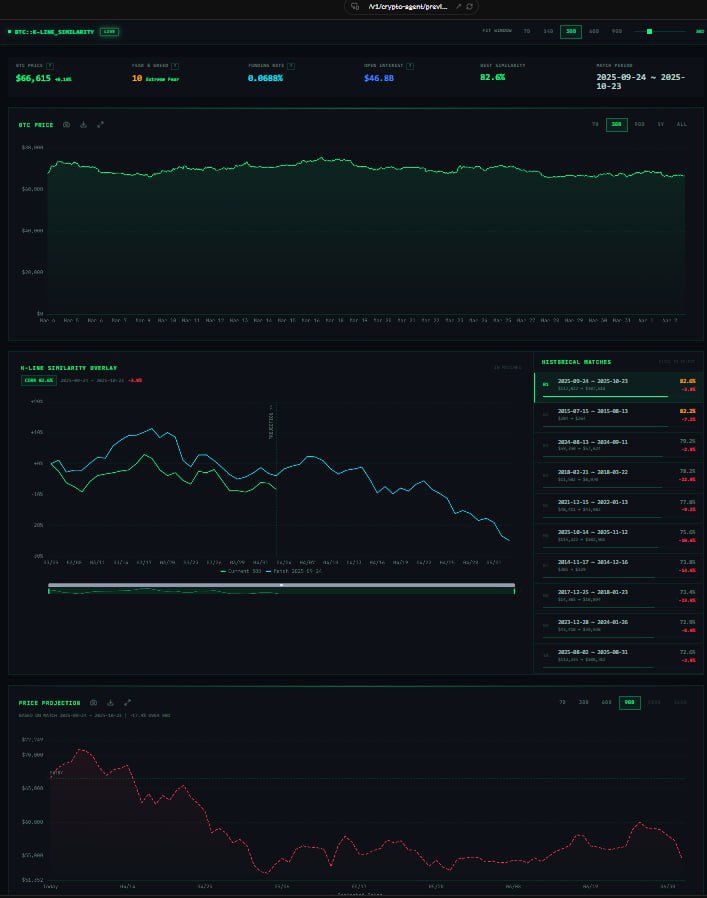Set fit window to 7D

tap(527, 31)
